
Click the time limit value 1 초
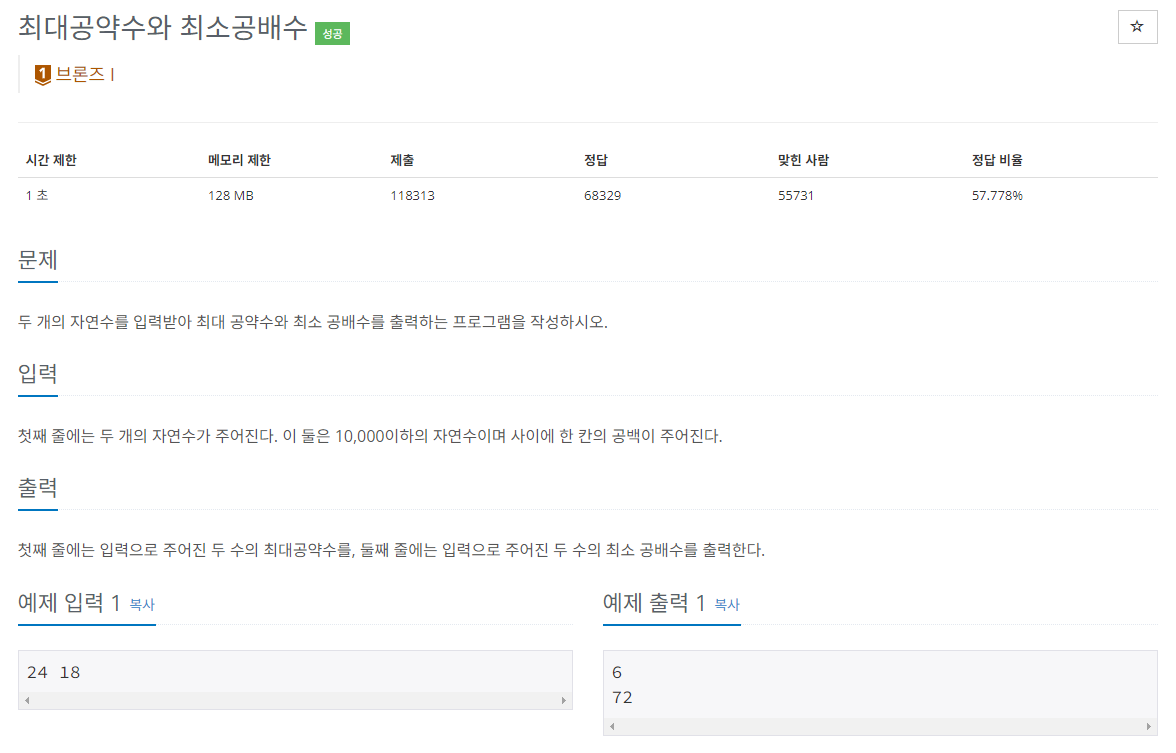[x=37, y=196]
